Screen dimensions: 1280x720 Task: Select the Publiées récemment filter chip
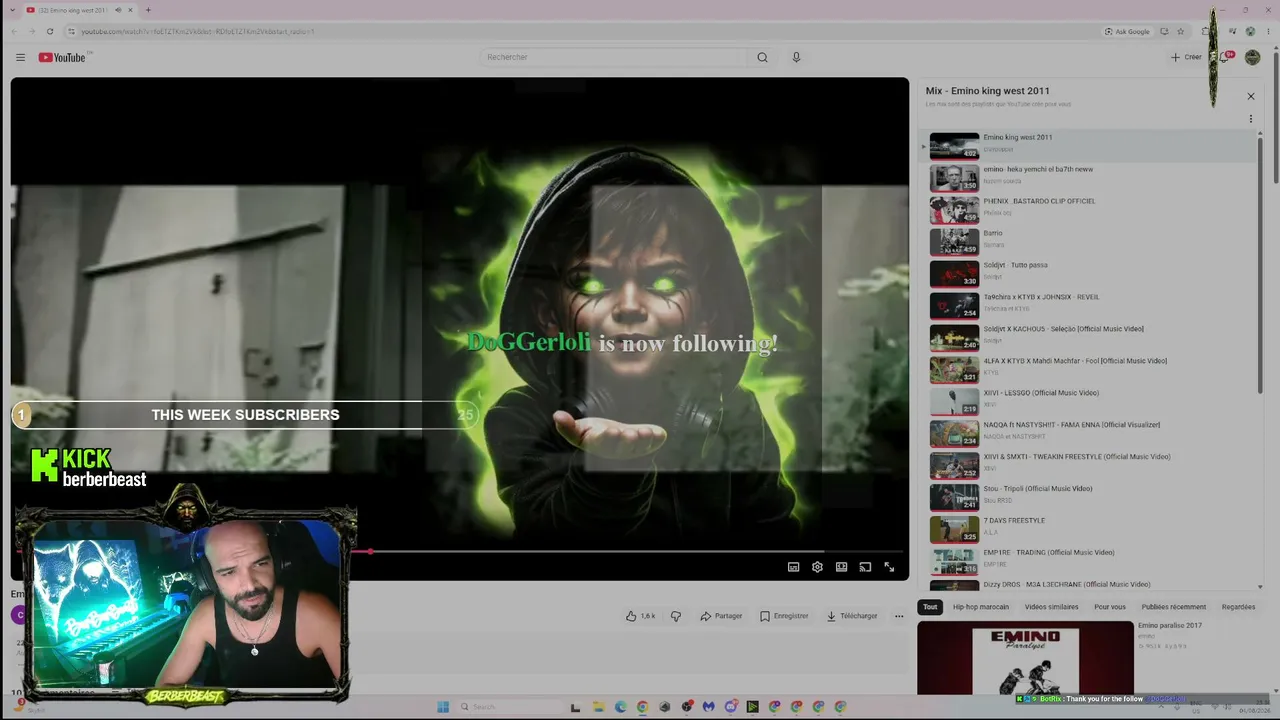pyautogui.click(x=1174, y=607)
